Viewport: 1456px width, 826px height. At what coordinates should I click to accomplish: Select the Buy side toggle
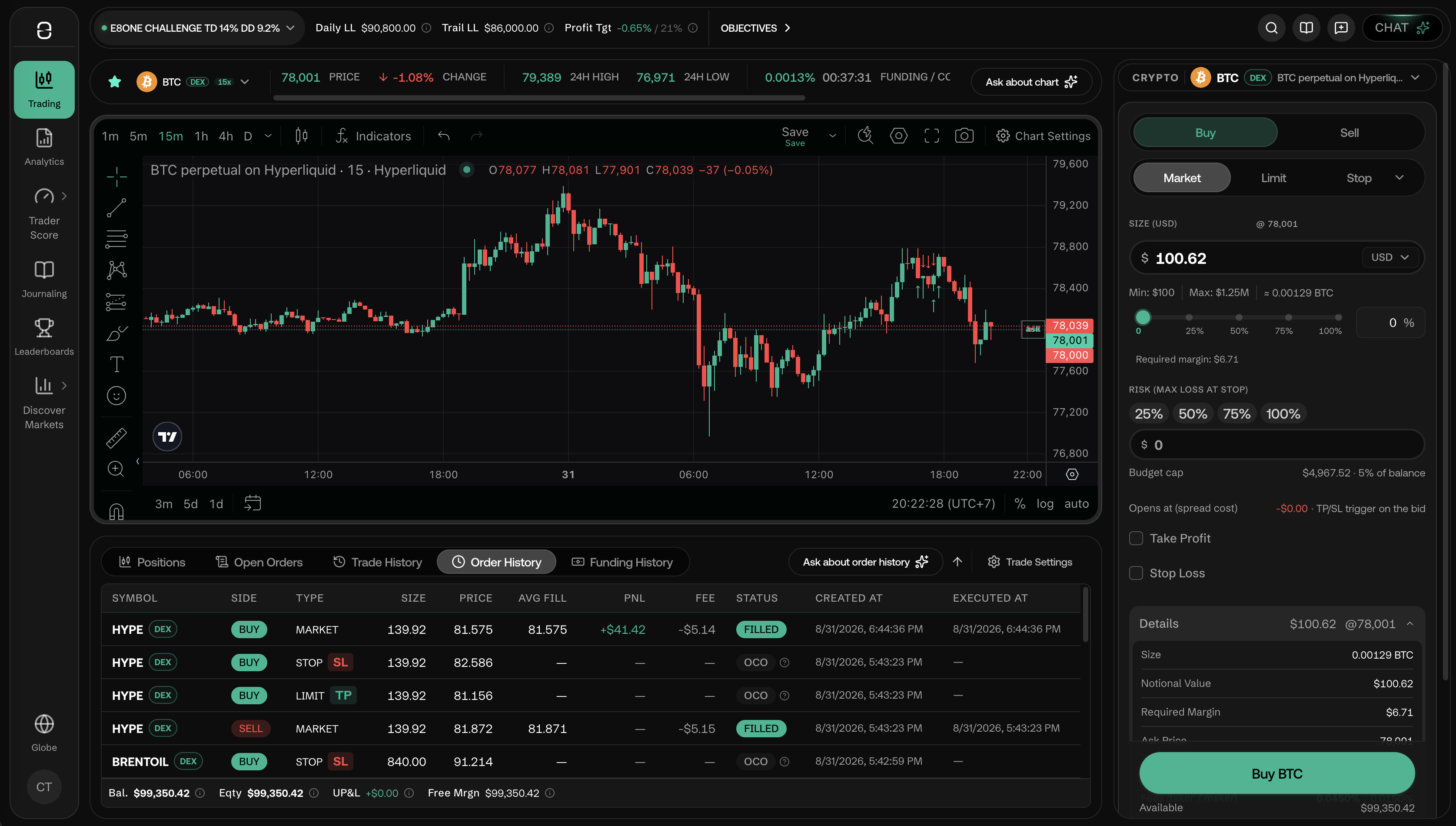point(1205,133)
